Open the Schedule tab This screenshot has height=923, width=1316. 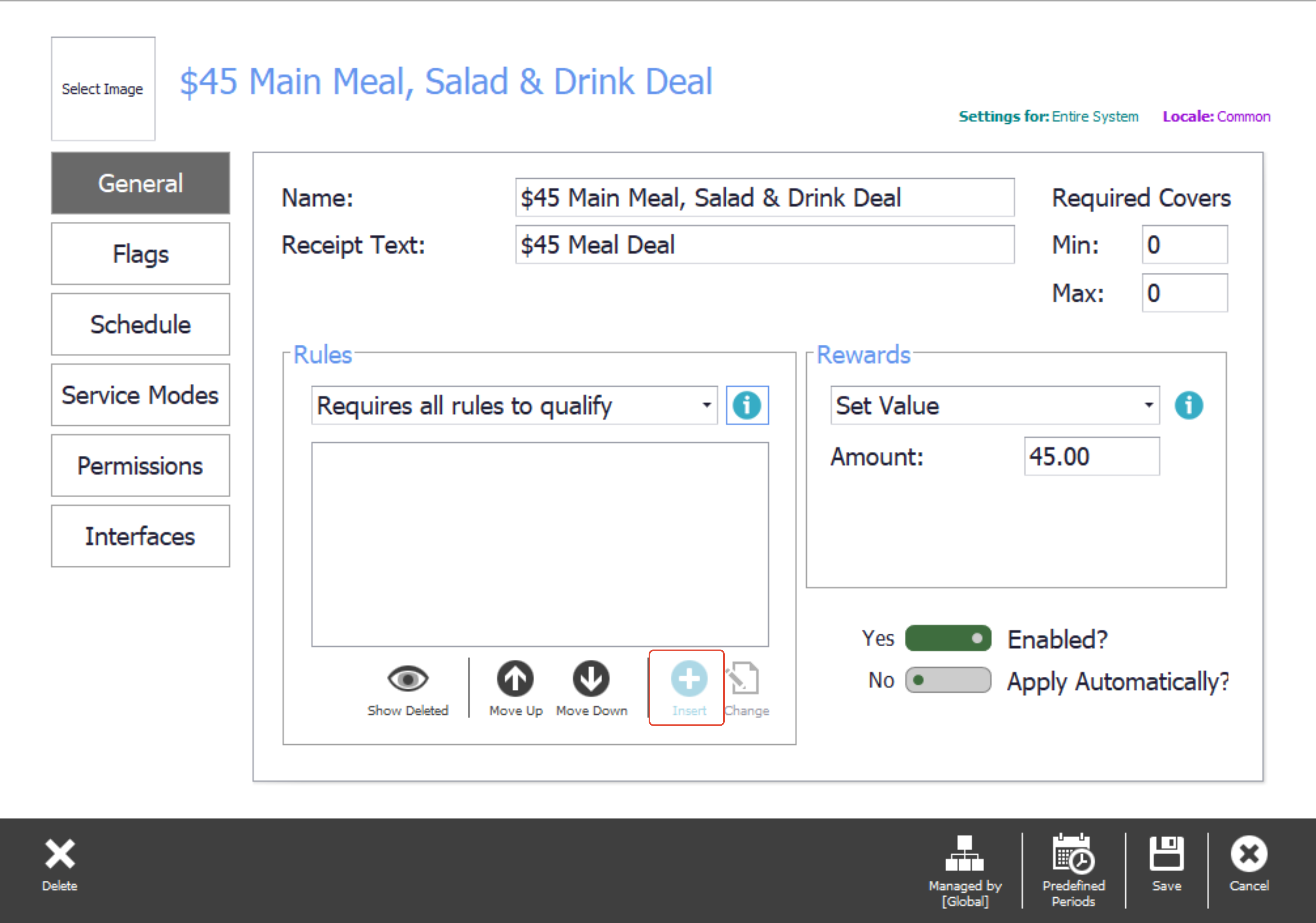pos(140,324)
